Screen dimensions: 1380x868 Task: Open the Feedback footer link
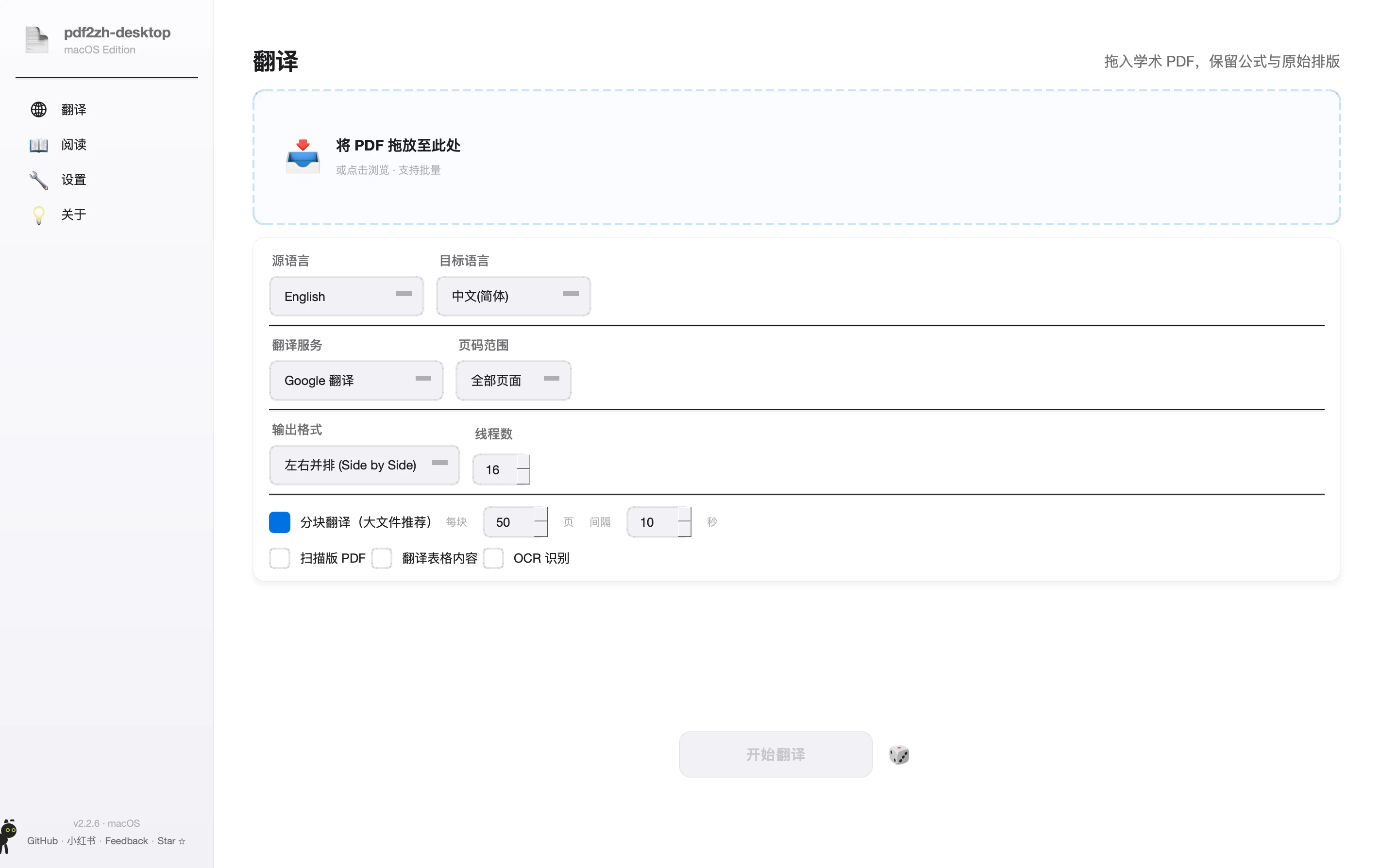coord(126,840)
